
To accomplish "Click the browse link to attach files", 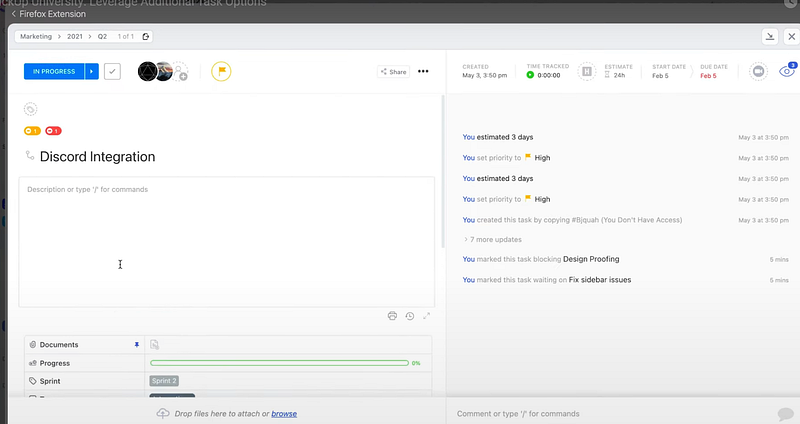I will pos(284,414).
